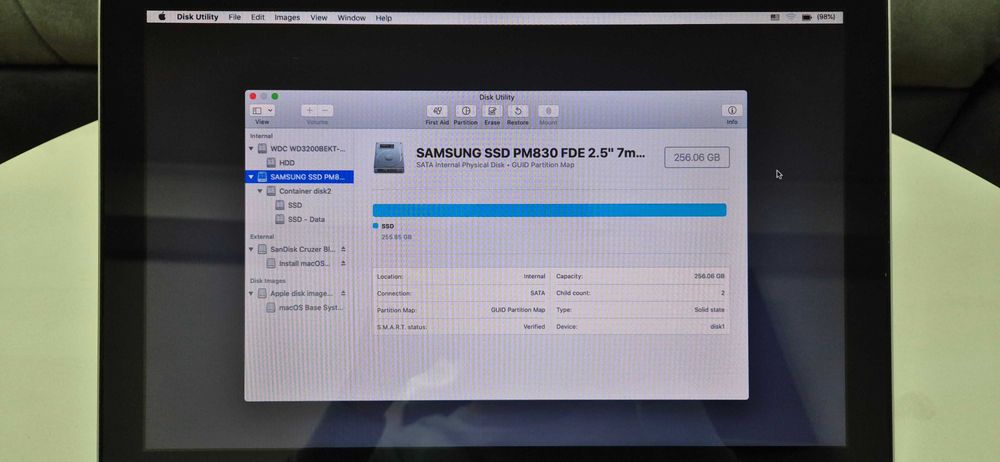Eject the Apple disk image
1000x462 pixels.
(343, 294)
